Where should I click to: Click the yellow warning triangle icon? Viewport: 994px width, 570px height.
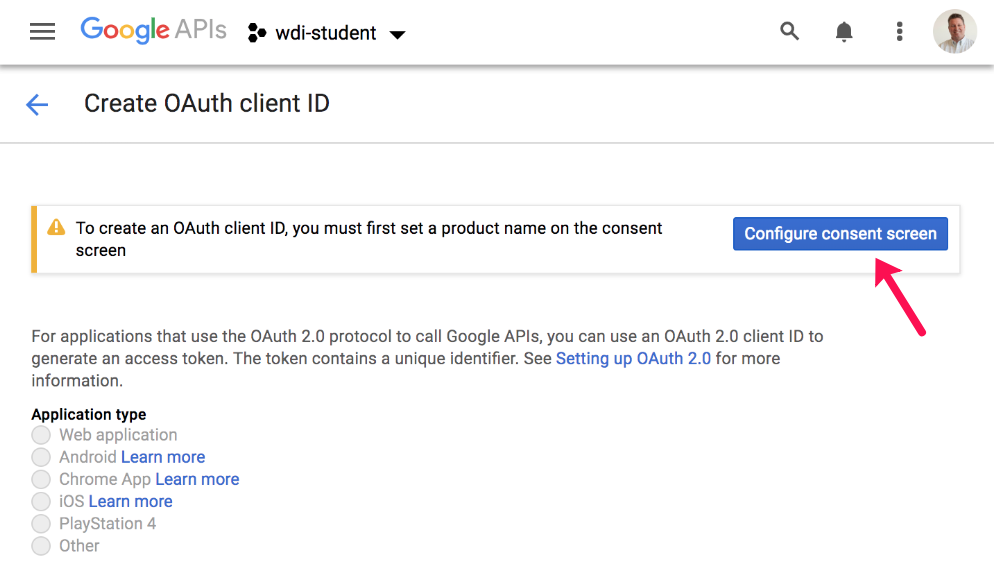[x=57, y=228]
